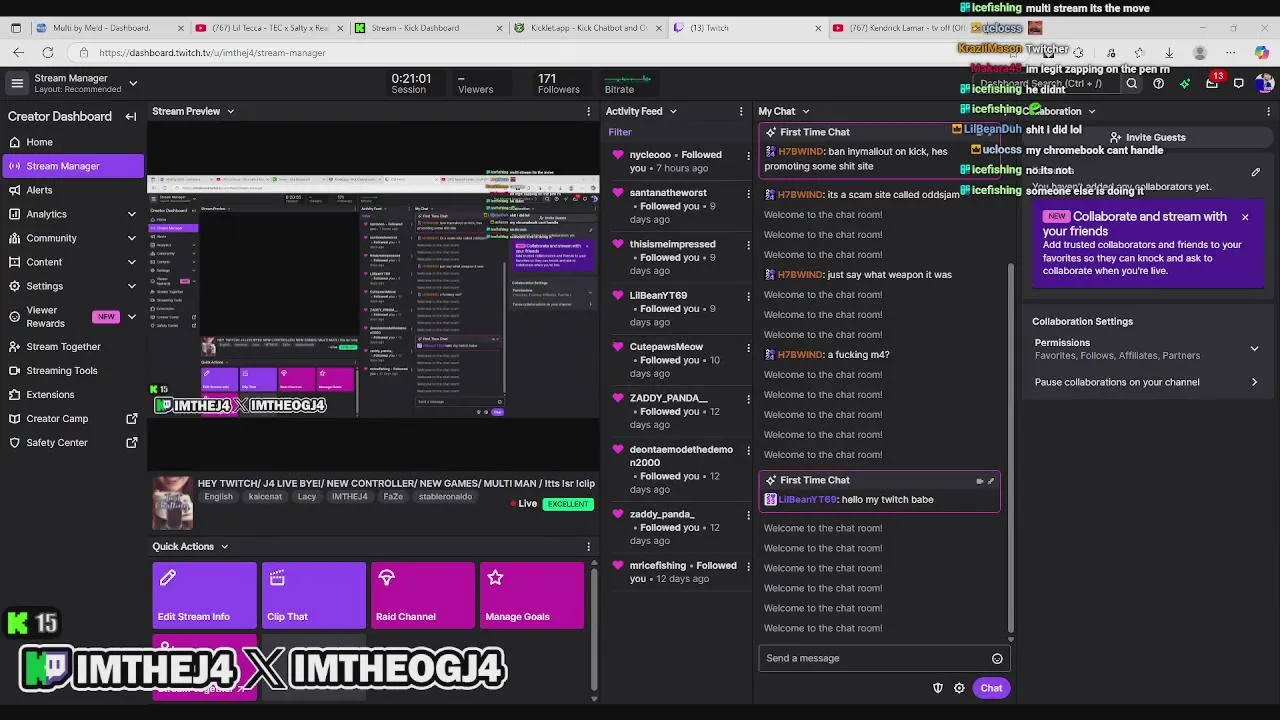1280x720 pixels.
Task: Click Edit Stream Info quick action
Action: (x=204, y=595)
